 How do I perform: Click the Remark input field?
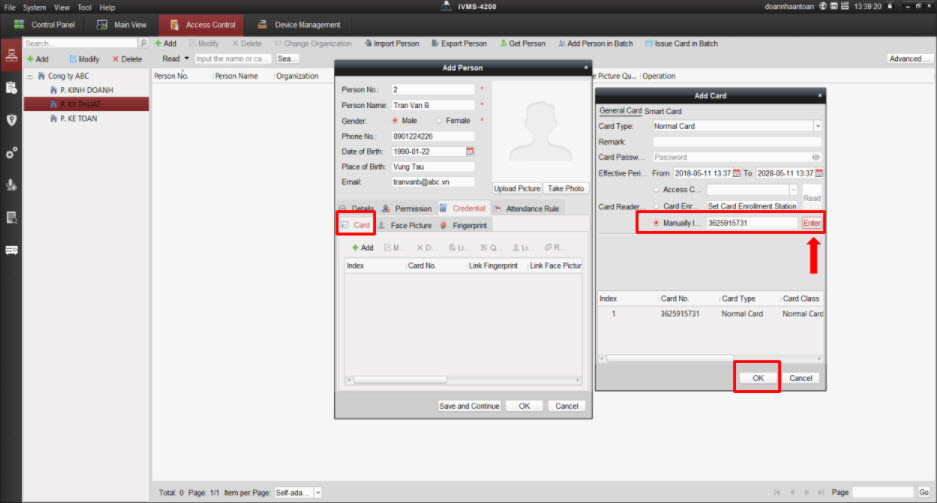click(x=736, y=142)
